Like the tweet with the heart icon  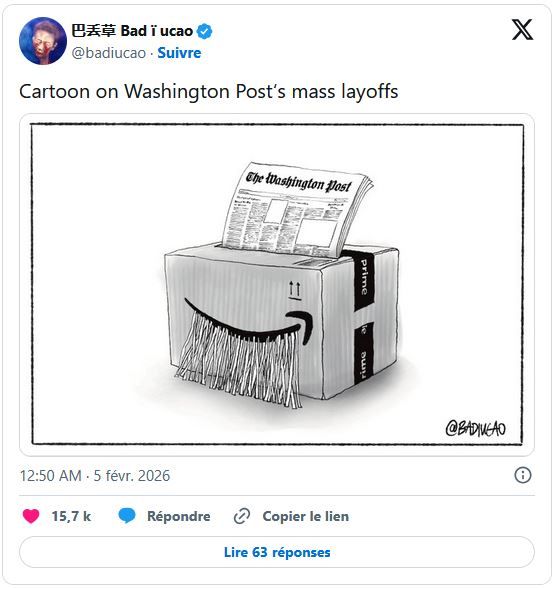tap(31, 516)
